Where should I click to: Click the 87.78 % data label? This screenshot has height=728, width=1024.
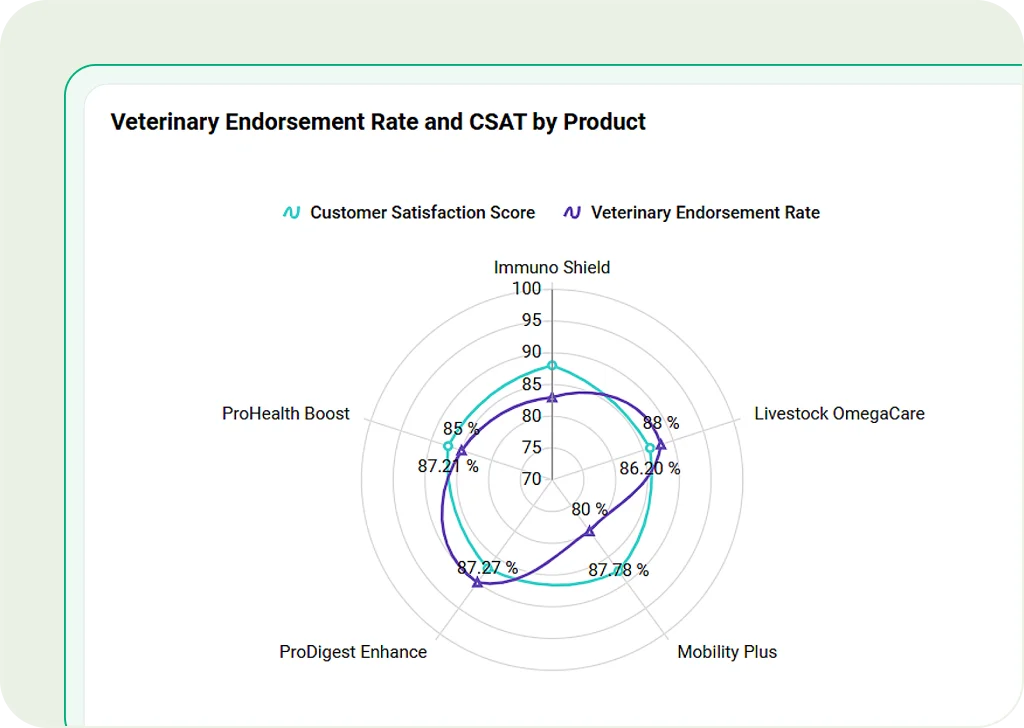point(618,571)
